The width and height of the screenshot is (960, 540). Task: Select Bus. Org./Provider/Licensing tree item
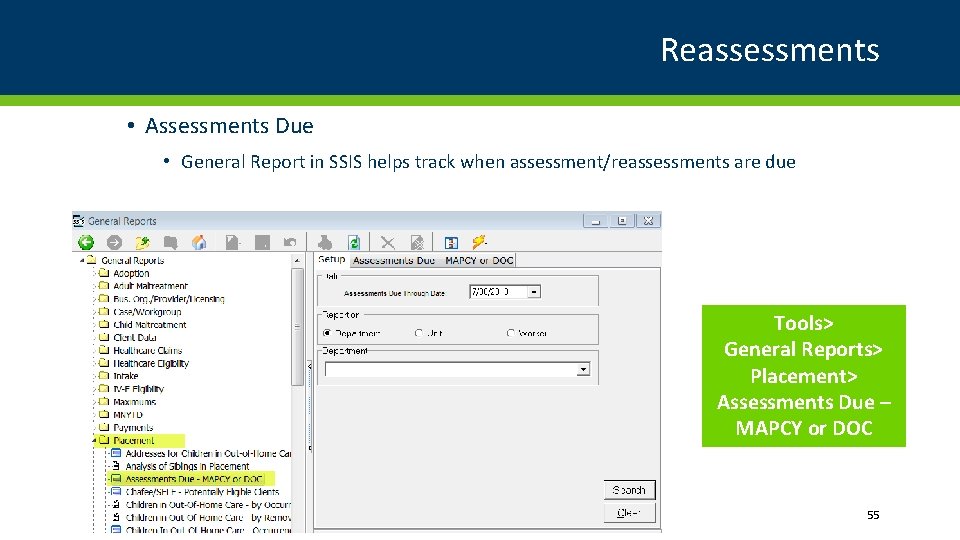click(169, 299)
